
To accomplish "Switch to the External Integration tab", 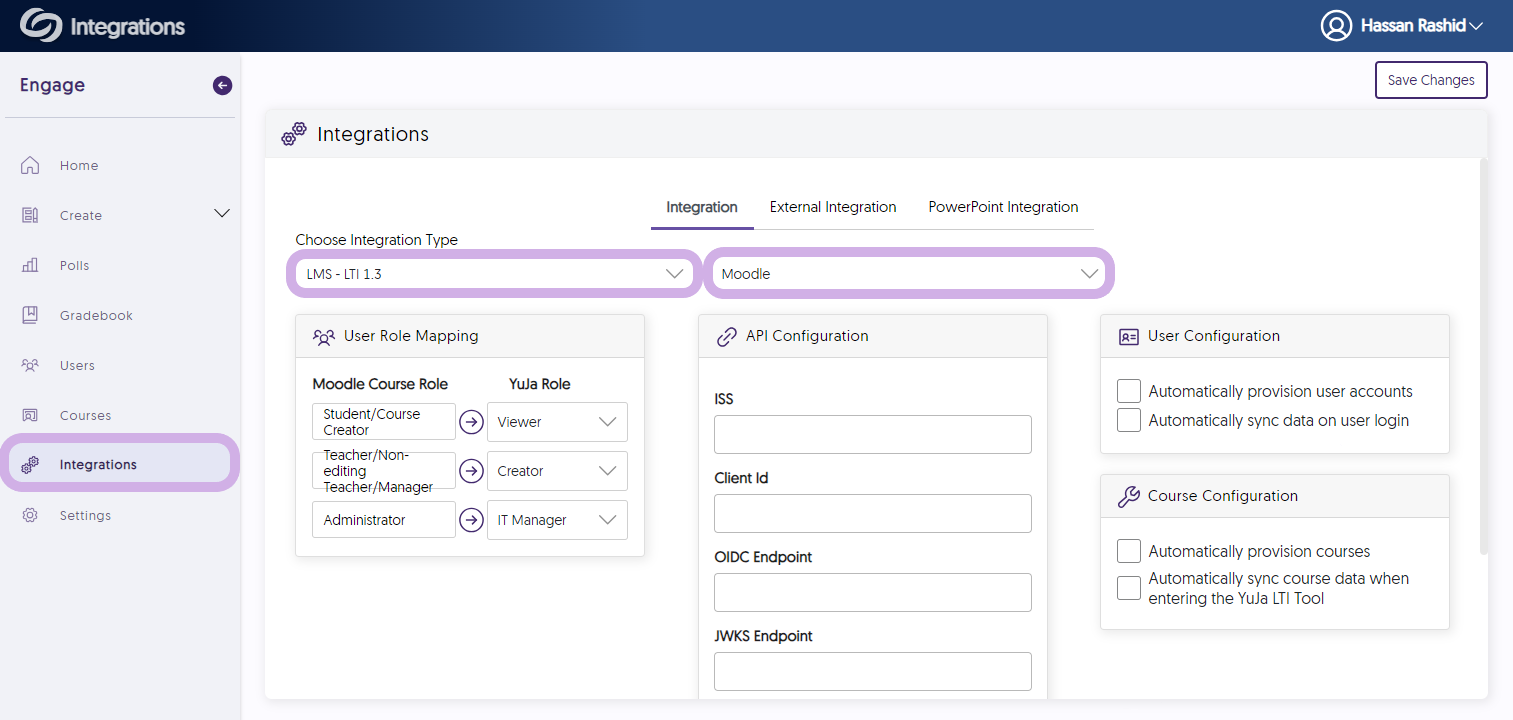I will (x=833, y=207).
